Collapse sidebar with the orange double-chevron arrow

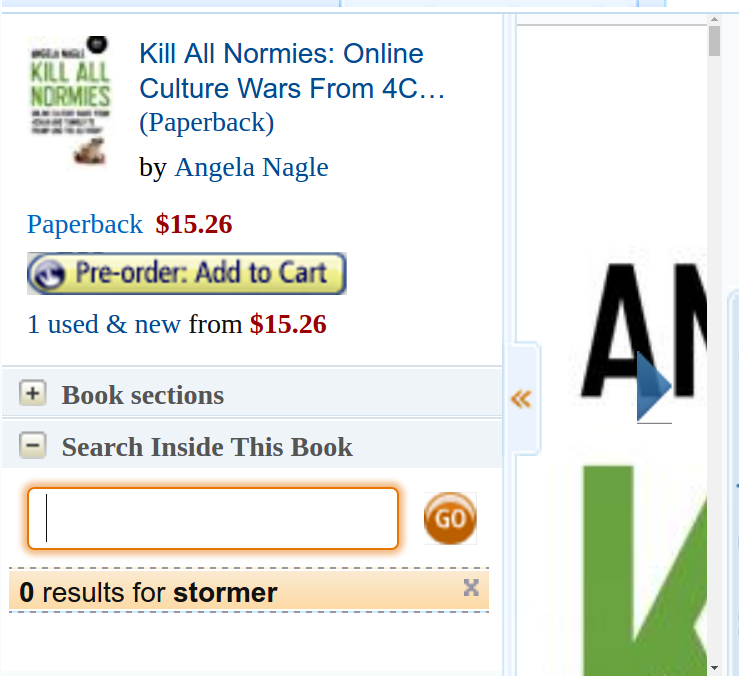(521, 399)
